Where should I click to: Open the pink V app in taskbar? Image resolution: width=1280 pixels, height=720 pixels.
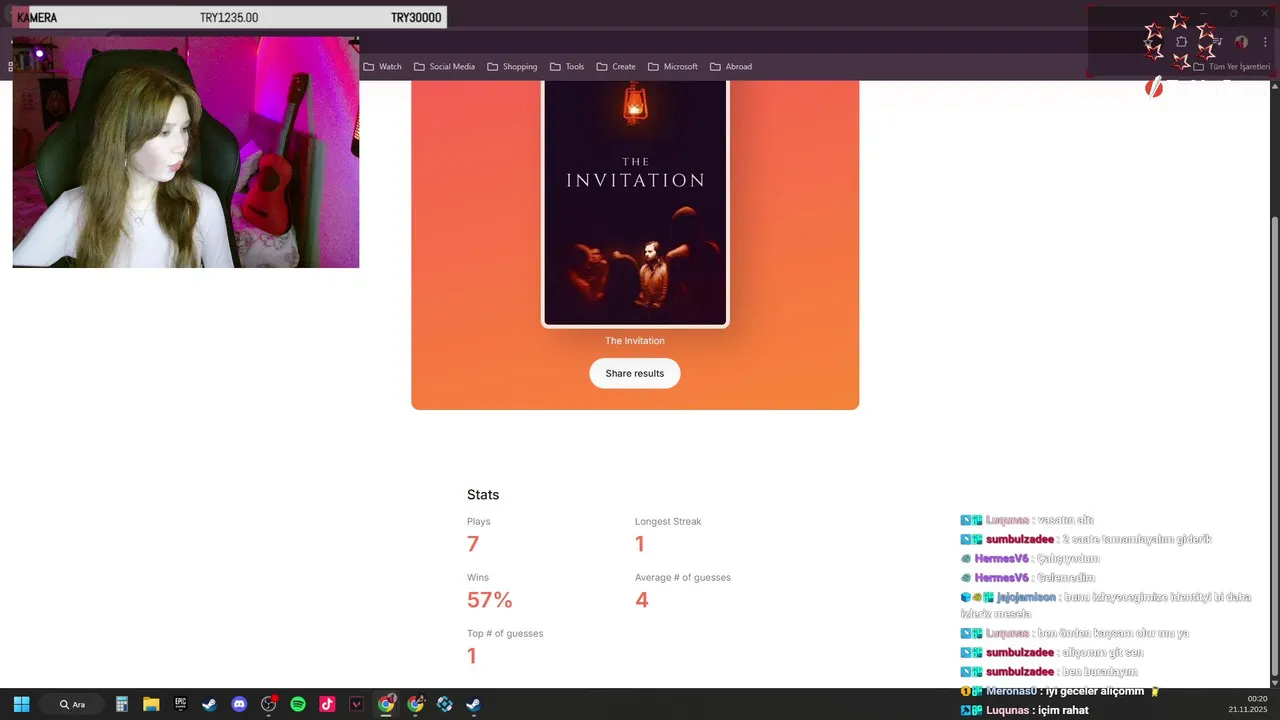click(356, 704)
